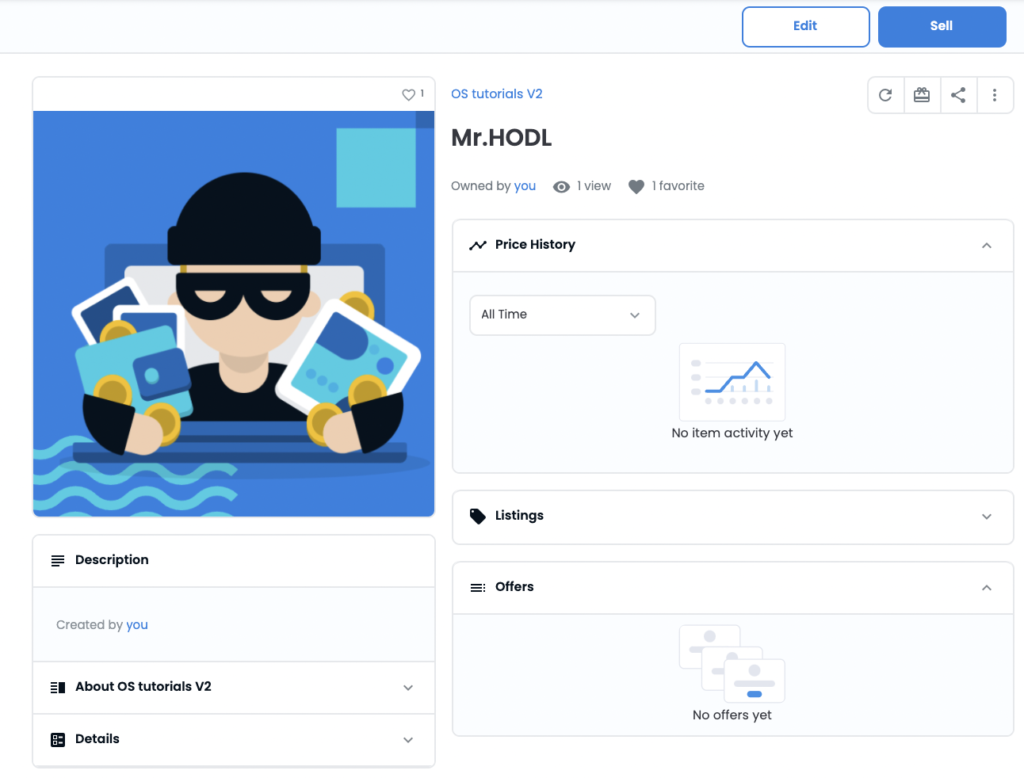Toggle the heart favorite above the image

[408, 94]
